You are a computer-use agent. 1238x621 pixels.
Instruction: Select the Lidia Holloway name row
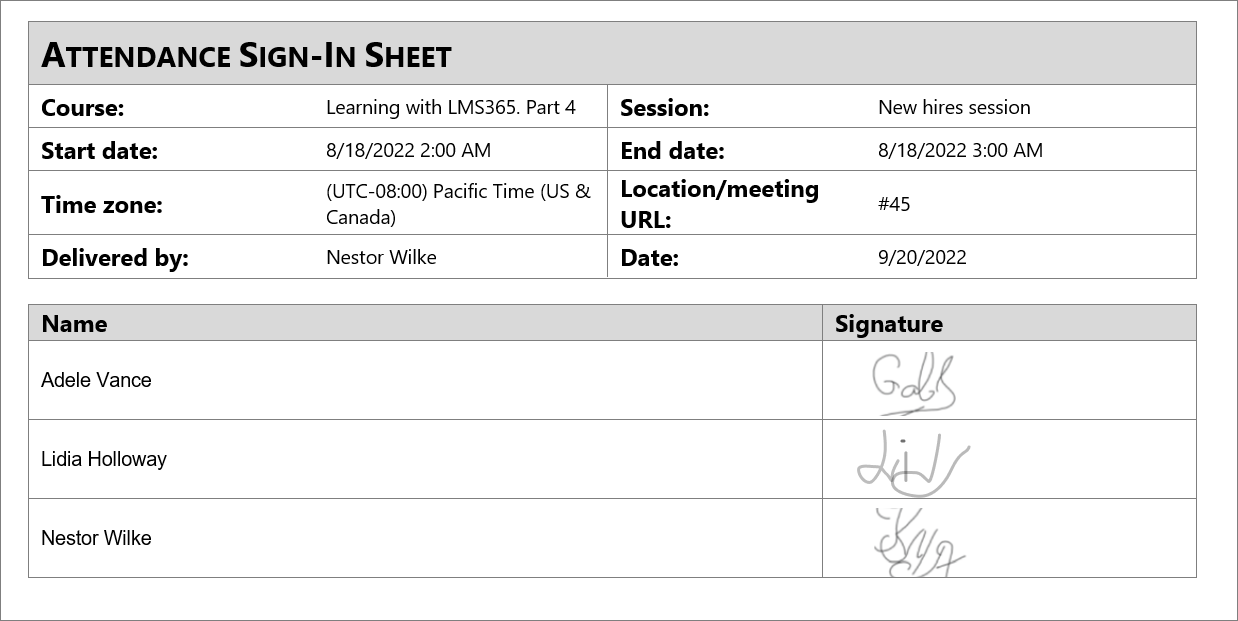(104, 459)
